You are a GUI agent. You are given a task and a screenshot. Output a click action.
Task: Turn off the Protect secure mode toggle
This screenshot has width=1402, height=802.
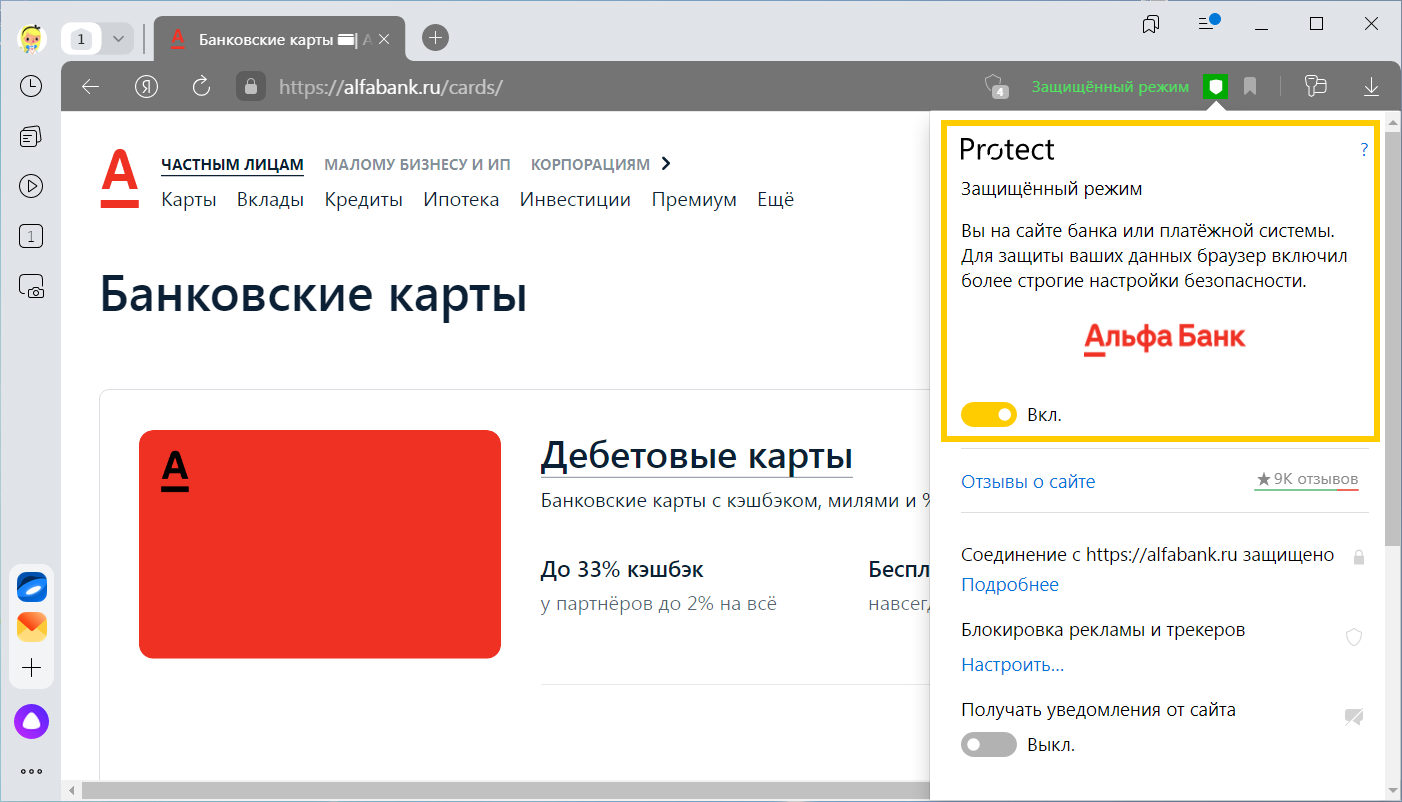point(989,415)
